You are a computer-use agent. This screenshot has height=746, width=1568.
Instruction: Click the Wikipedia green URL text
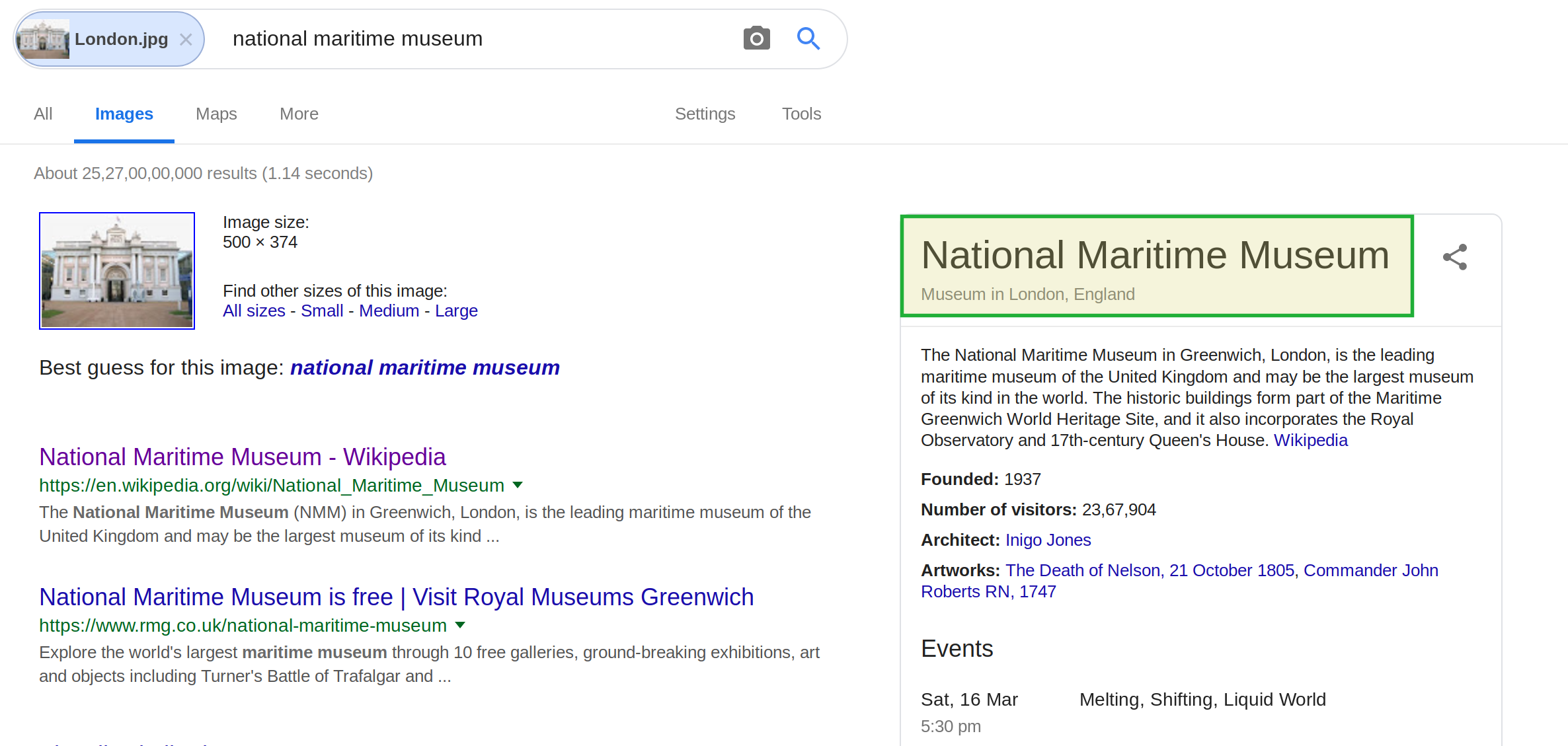[272, 486]
